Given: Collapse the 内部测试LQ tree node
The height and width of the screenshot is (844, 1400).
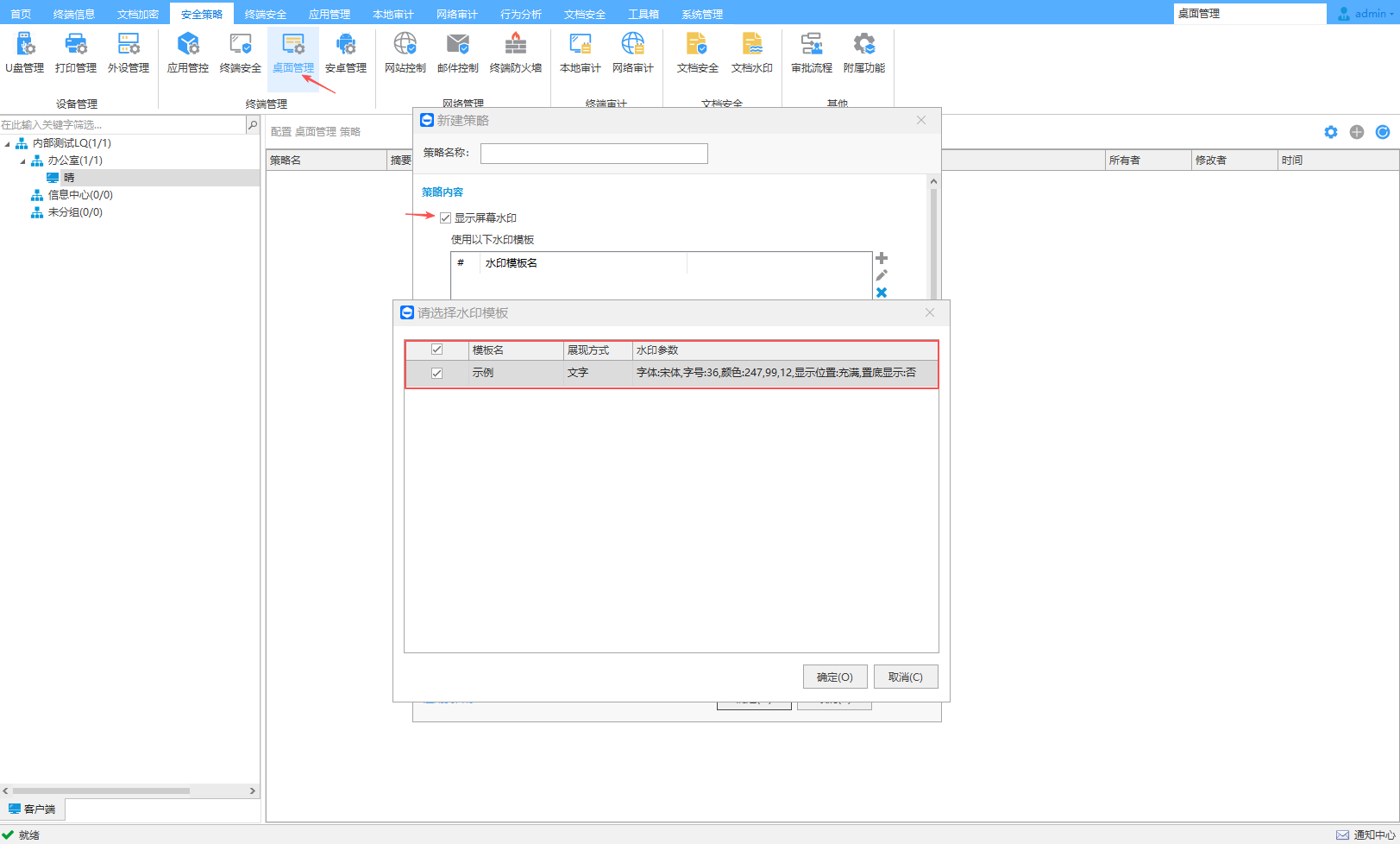Looking at the screenshot, I should 8,144.
